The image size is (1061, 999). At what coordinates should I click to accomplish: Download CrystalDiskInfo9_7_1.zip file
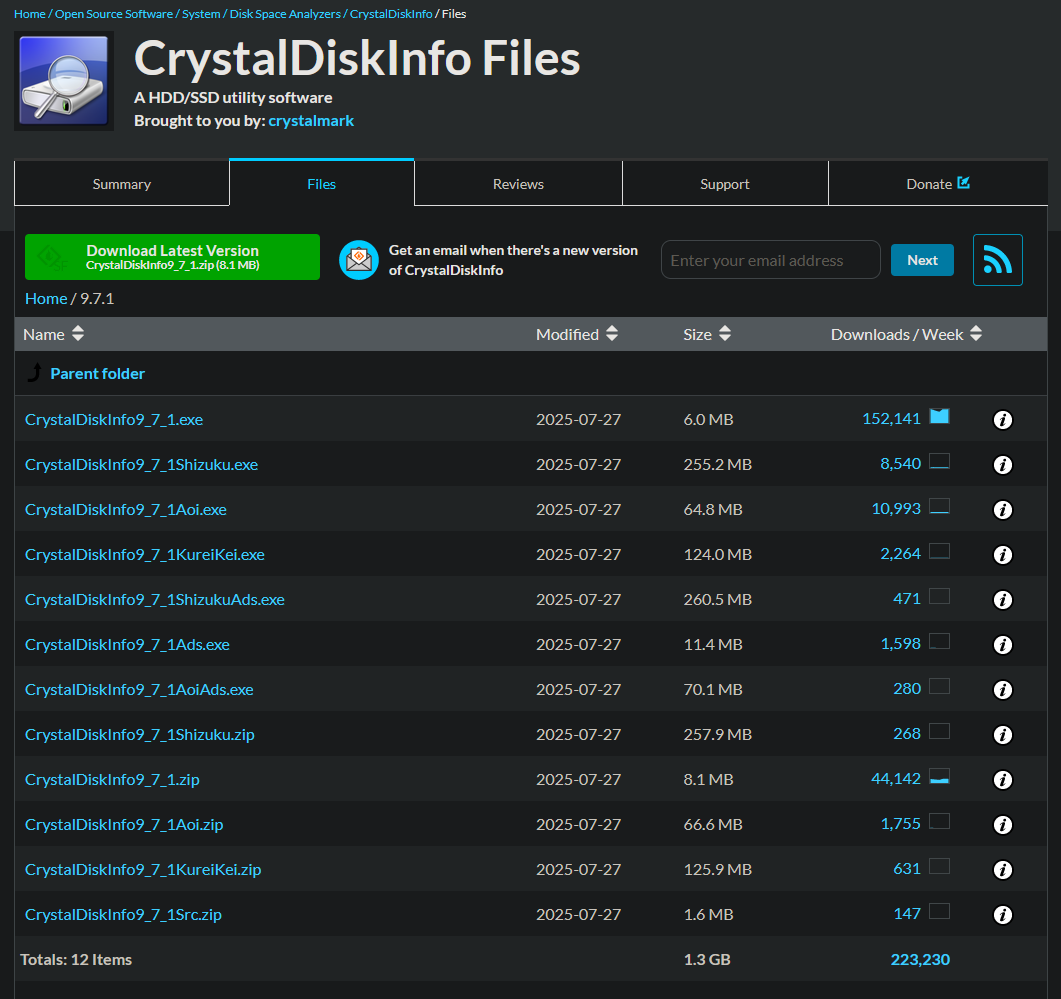coord(112,780)
